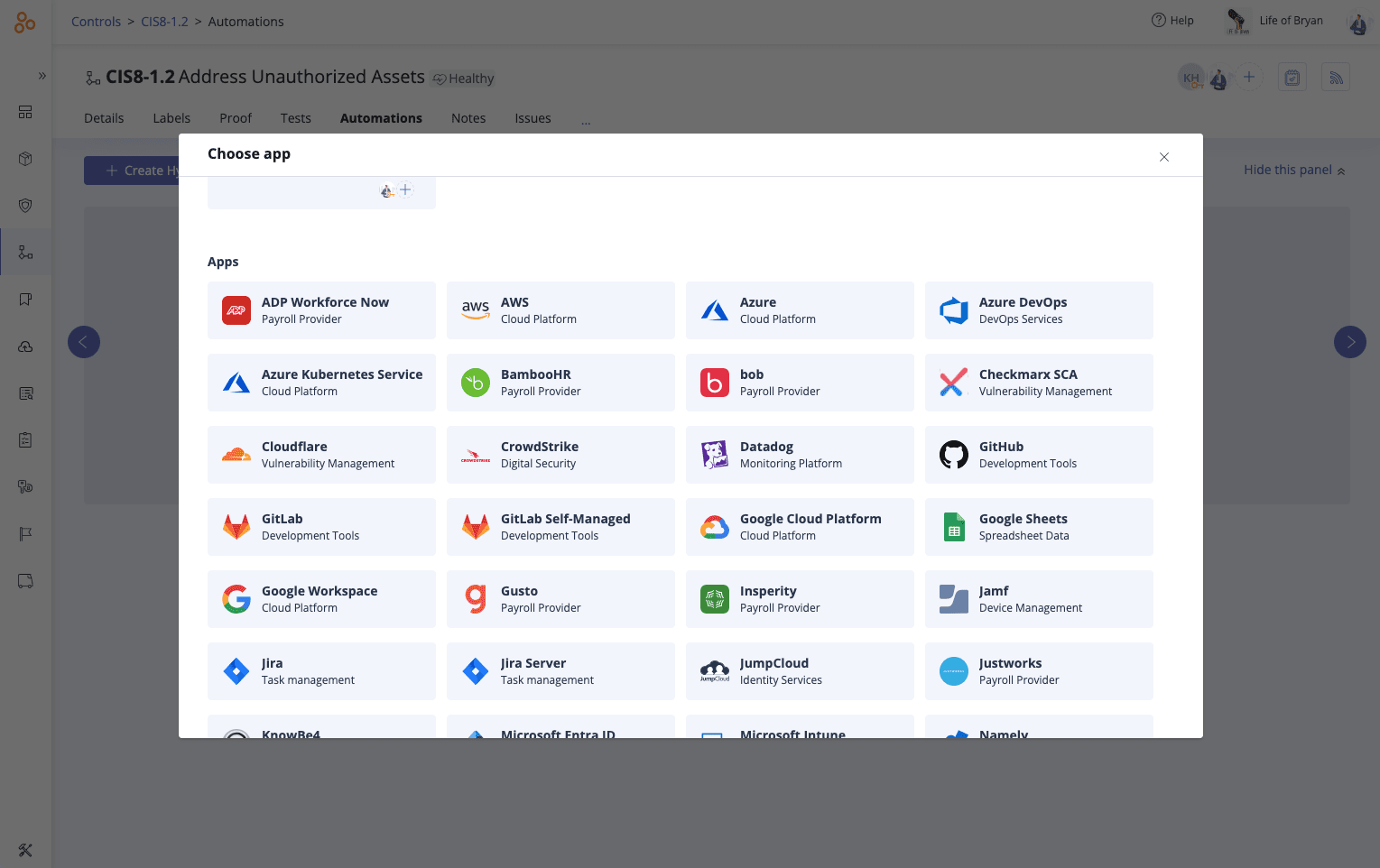Open the Help link

(1172, 21)
